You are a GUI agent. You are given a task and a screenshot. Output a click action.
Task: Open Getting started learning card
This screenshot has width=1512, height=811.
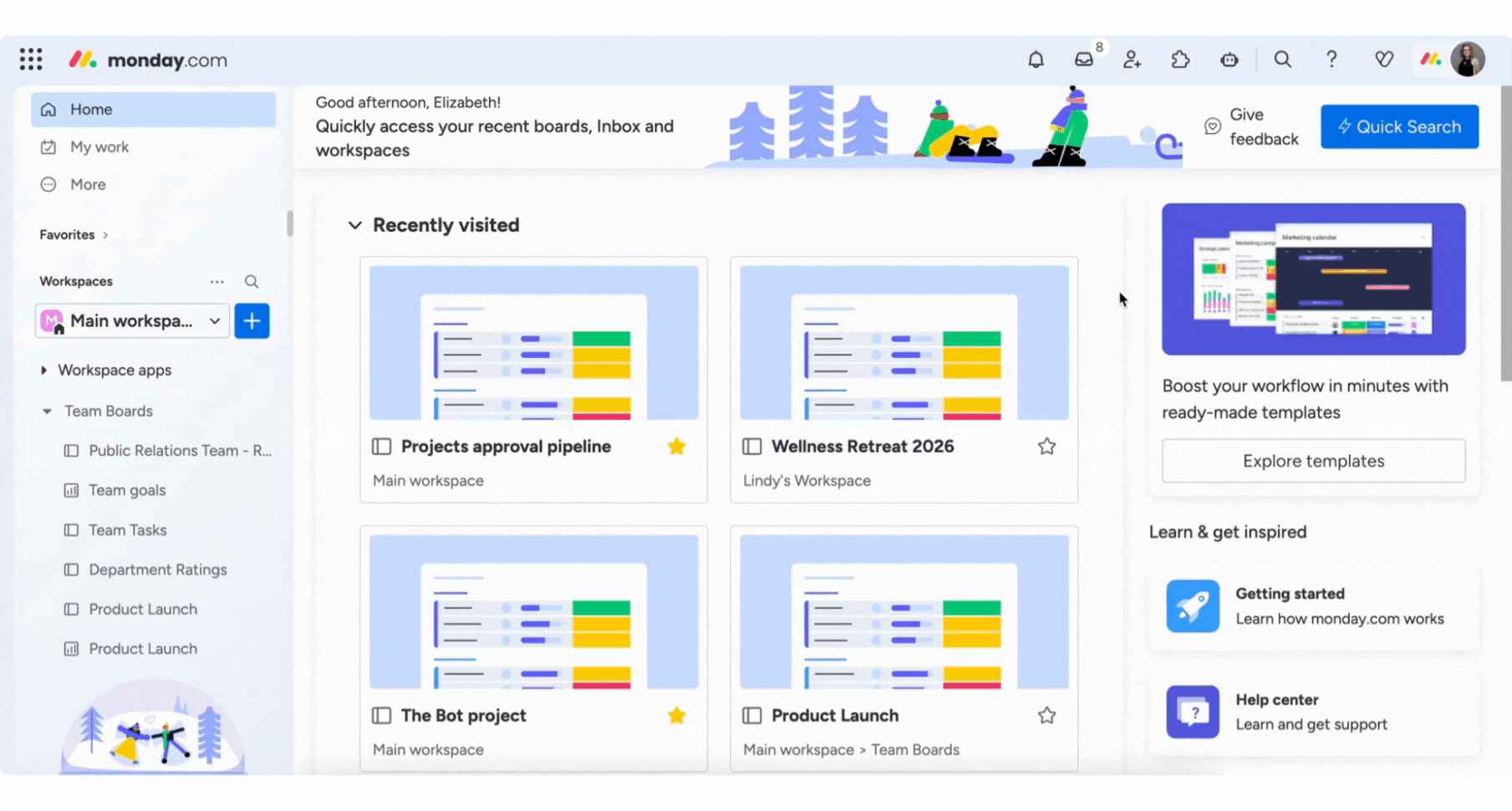(1313, 606)
